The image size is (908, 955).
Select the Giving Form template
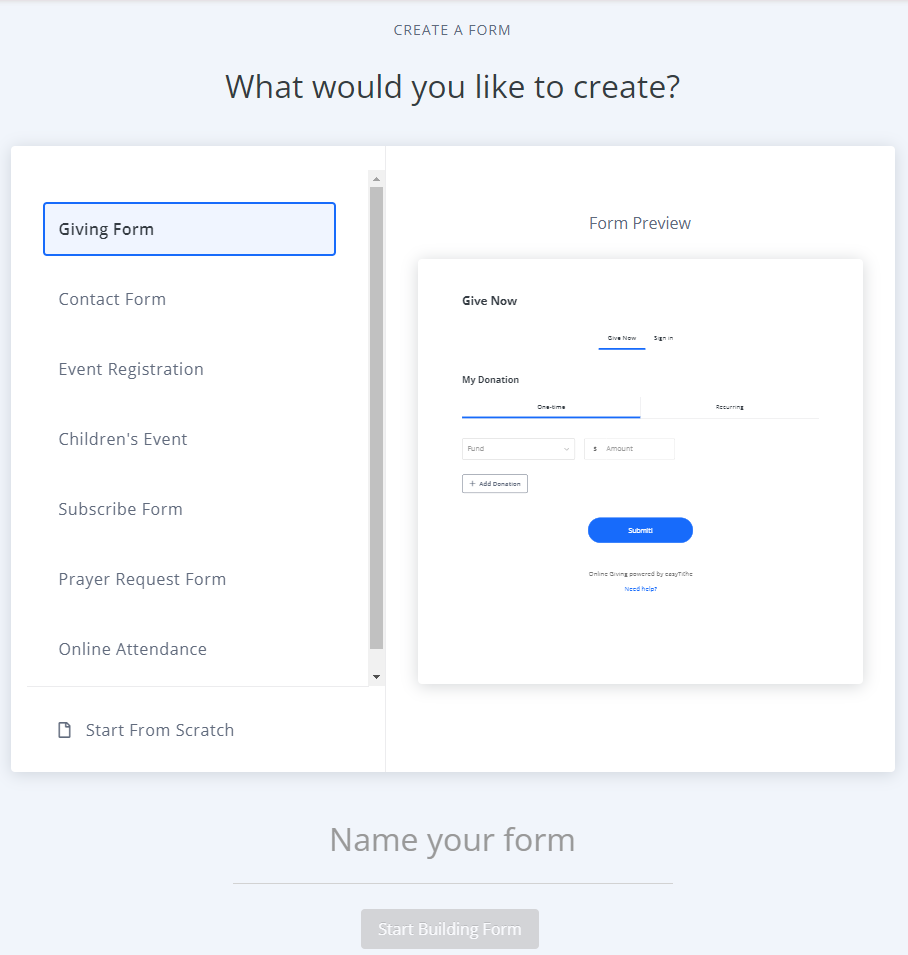189,229
